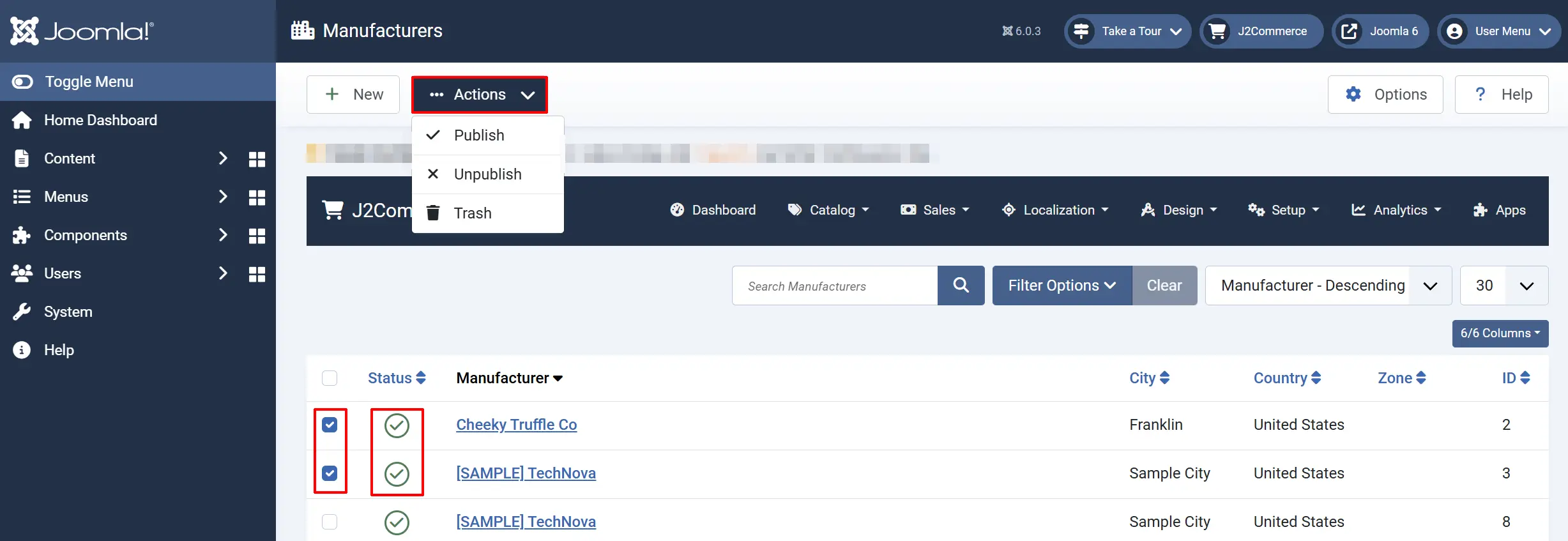Click the Clear filters button
Image resolution: width=1568 pixels, height=541 pixels.
coord(1164,286)
